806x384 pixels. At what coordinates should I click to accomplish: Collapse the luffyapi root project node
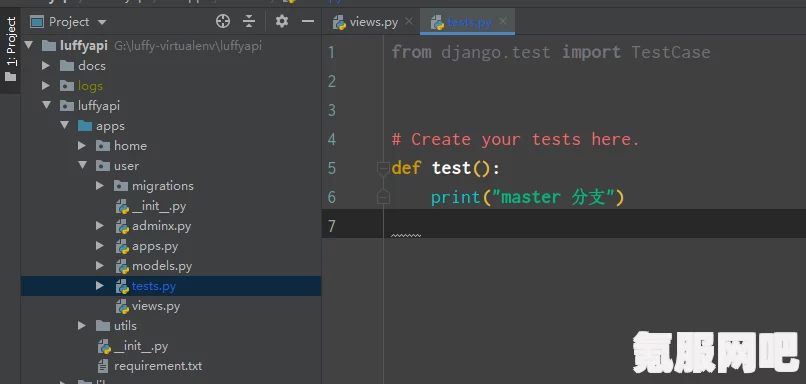[28, 45]
